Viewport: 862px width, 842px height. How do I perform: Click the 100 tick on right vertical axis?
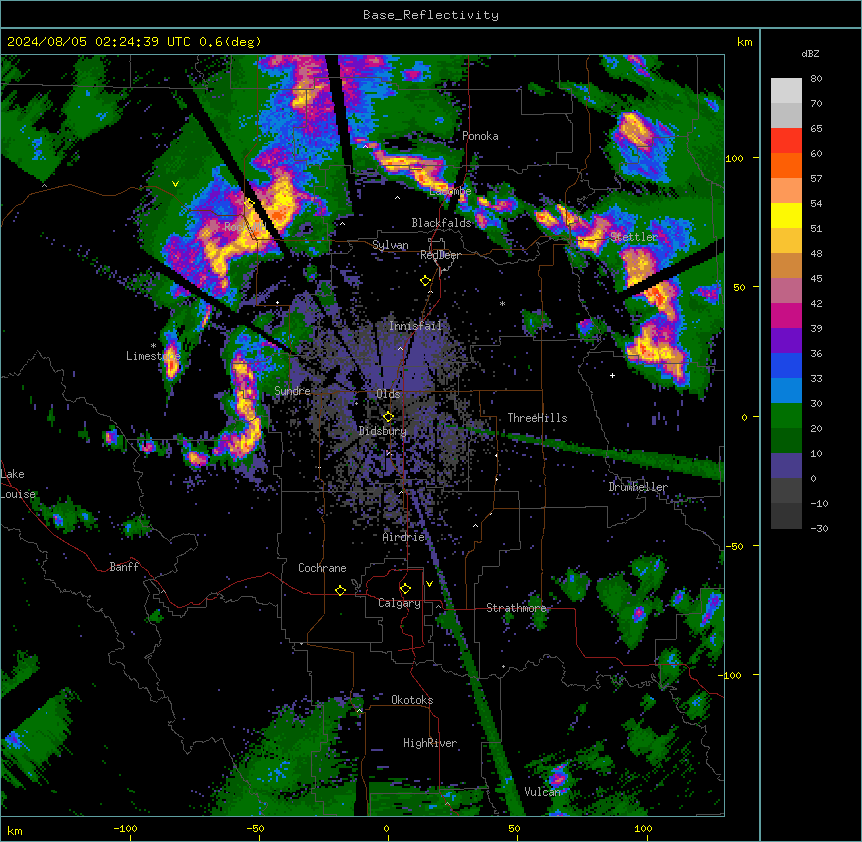[734, 158]
